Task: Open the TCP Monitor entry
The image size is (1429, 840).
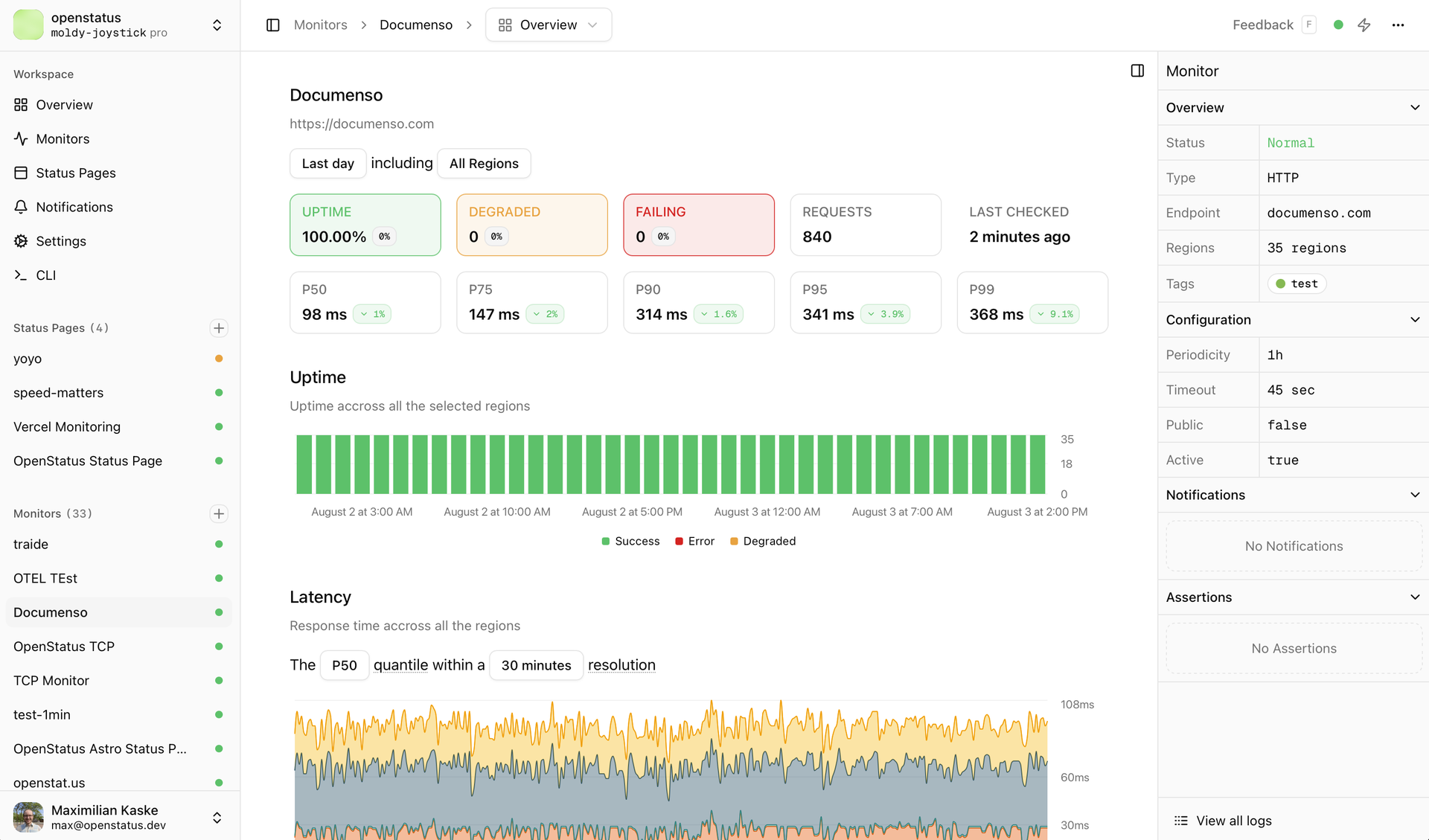Action: click(119, 681)
